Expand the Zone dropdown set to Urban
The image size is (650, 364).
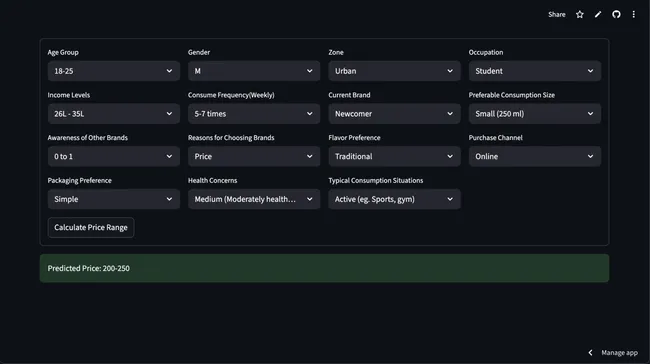[394, 71]
